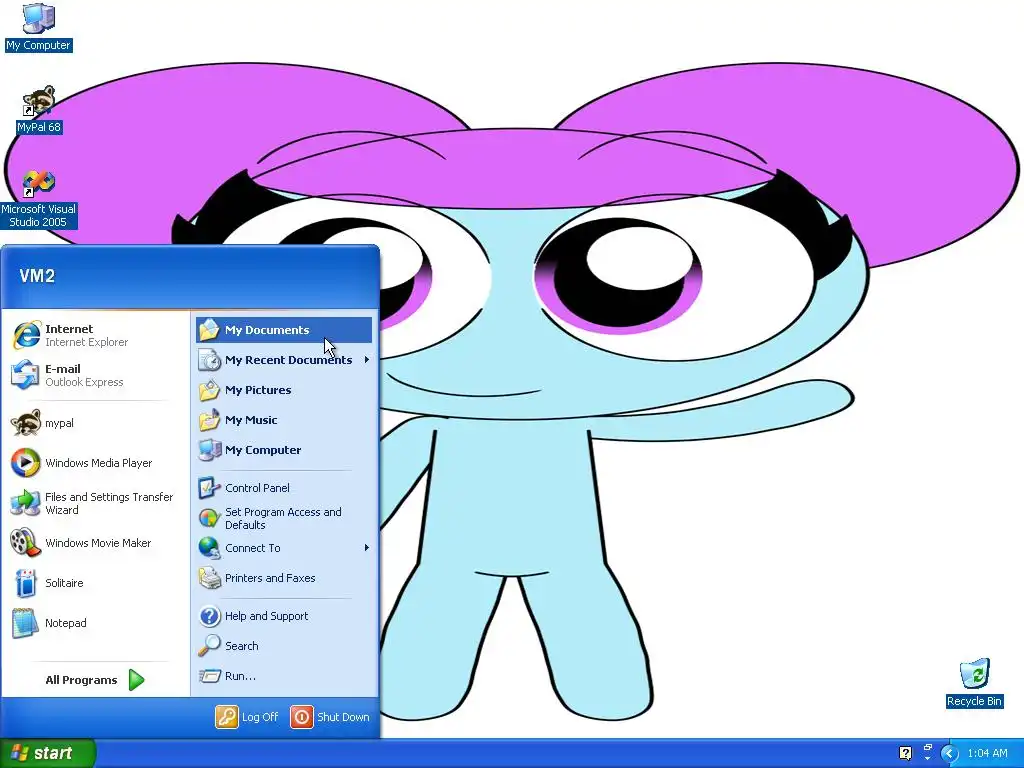
Task: Open Windows Media Player
Action: (x=97, y=463)
